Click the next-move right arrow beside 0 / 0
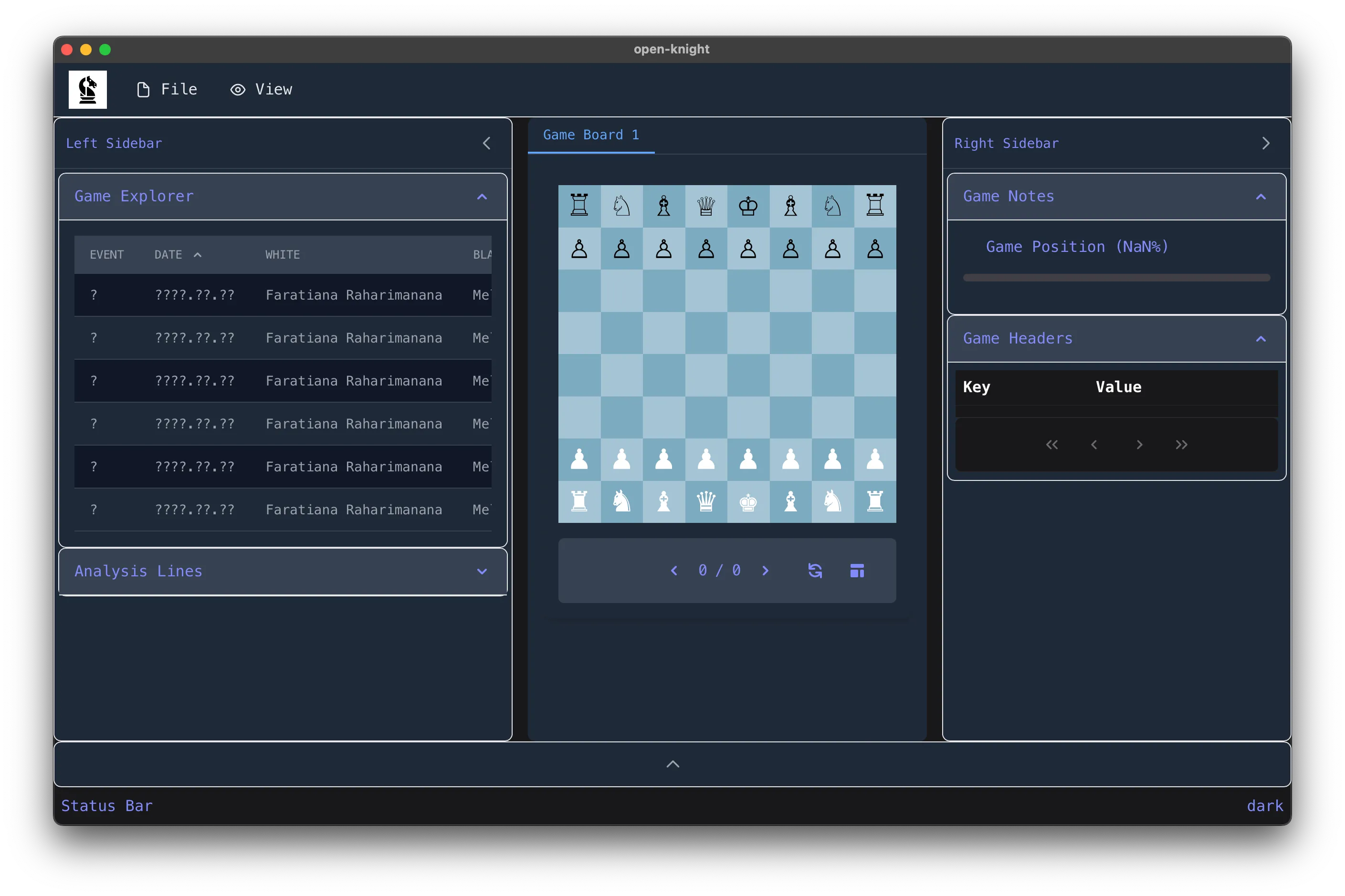 766,570
